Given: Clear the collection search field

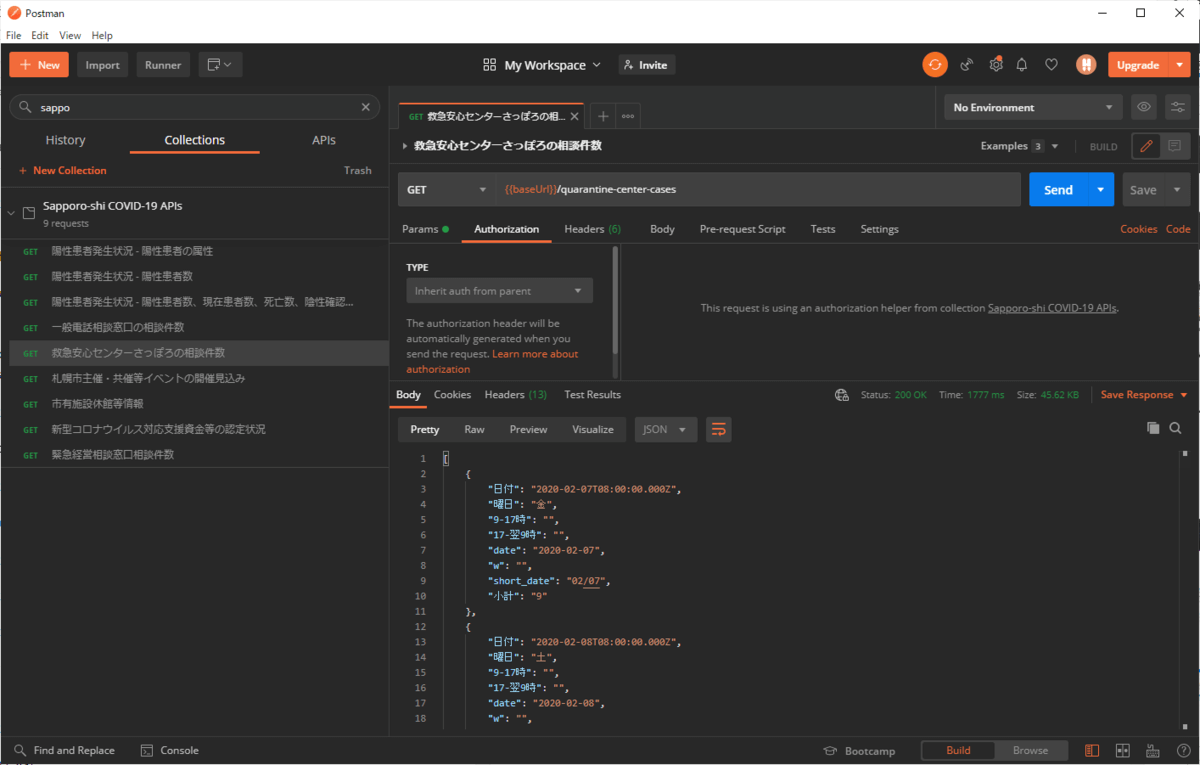Looking at the screenshot, I should [x=365, y=107].
